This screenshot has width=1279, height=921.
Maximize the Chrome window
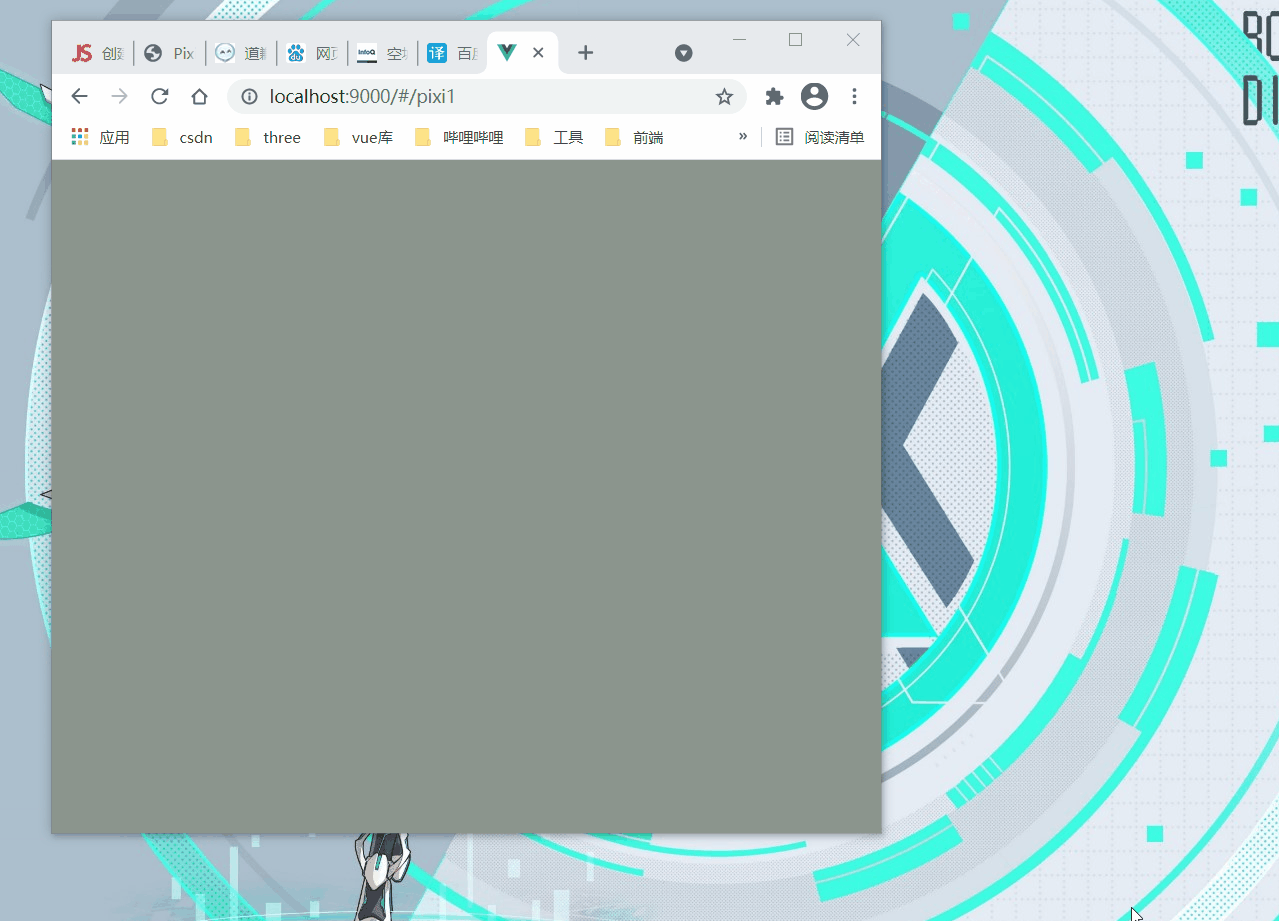coord(796,40)
